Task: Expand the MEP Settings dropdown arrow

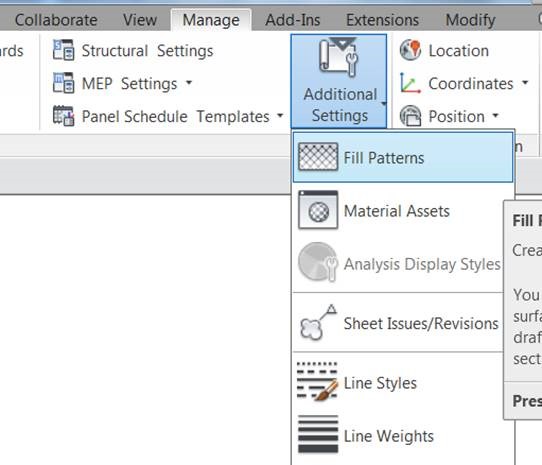Action: 189,83
